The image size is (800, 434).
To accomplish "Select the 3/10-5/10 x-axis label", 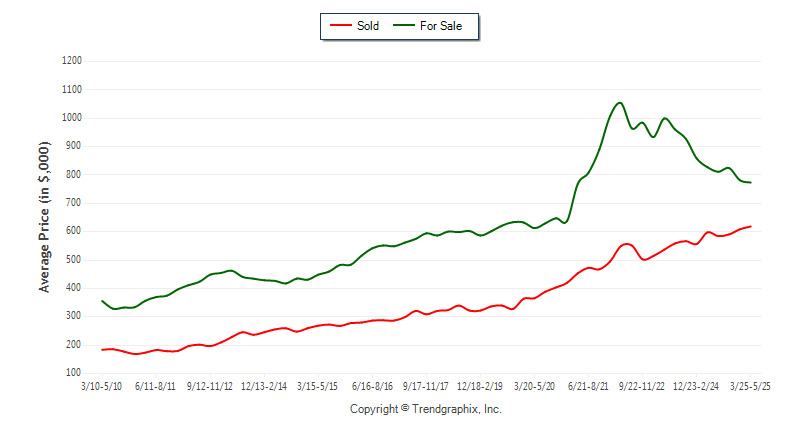I will pyautogui.click(x=102, y=387).
